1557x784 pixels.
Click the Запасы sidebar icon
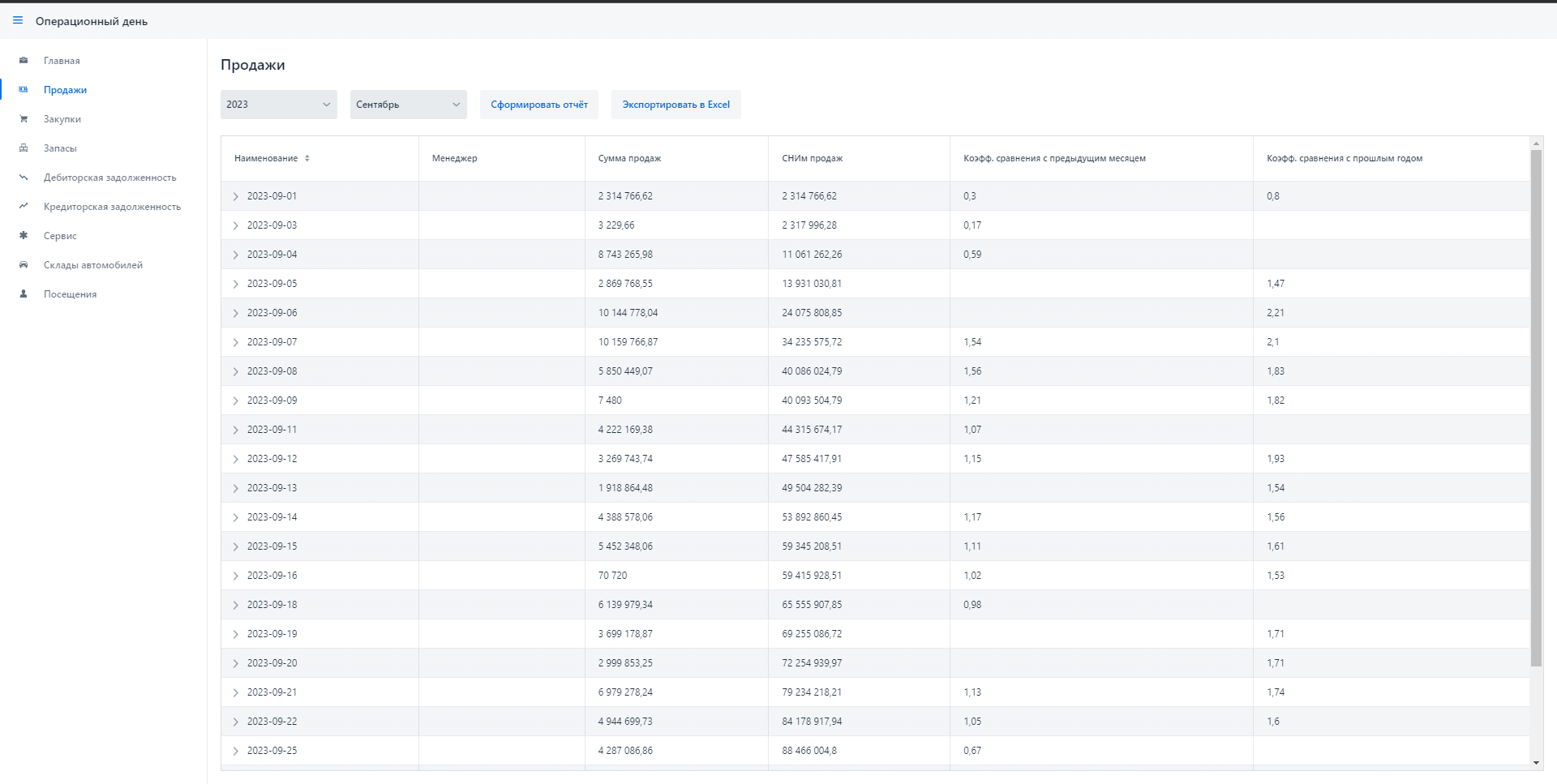pos(24,148)
